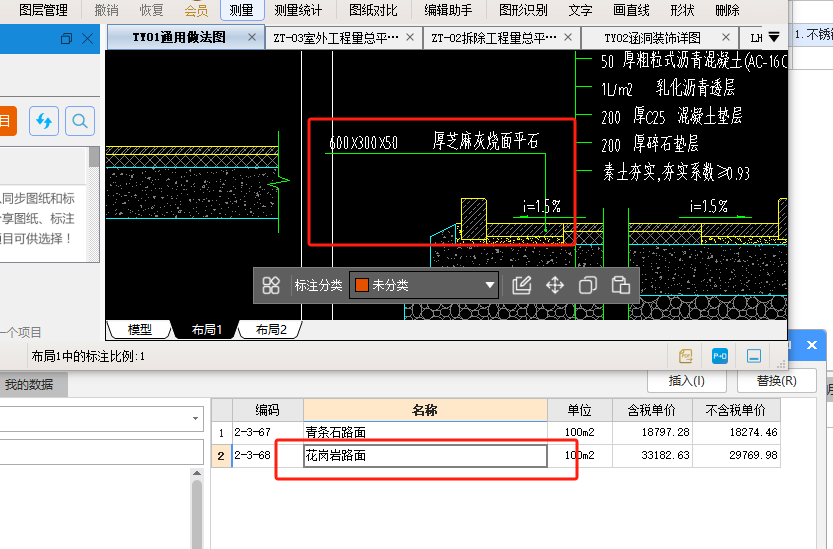Click the search magnifier icon button

click(80, 121)
